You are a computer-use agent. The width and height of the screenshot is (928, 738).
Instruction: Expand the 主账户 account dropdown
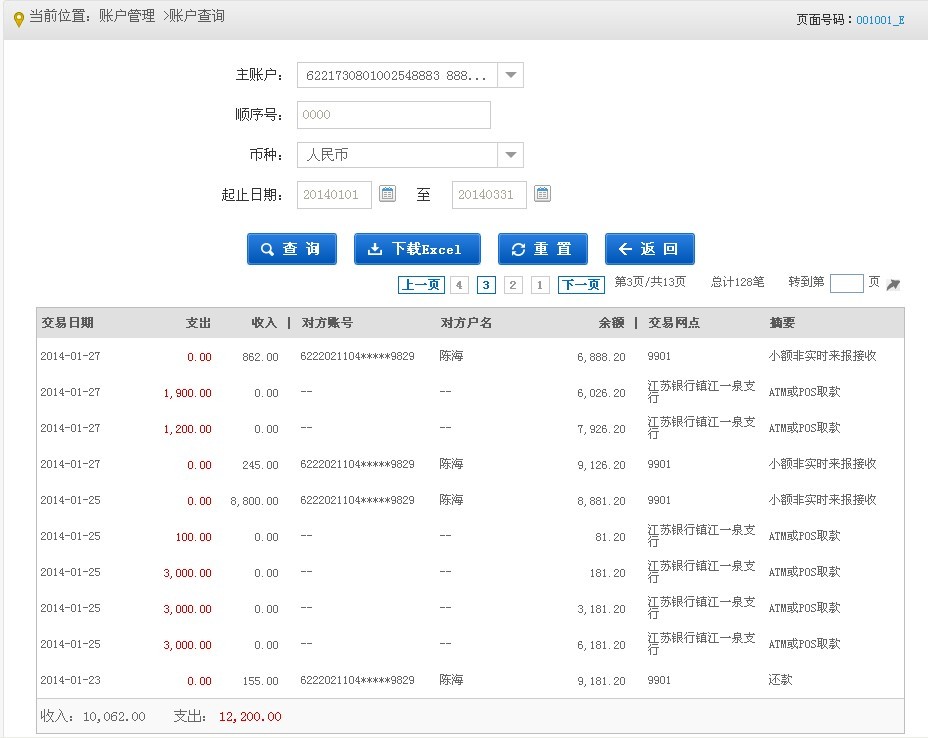tap(510, 75)
